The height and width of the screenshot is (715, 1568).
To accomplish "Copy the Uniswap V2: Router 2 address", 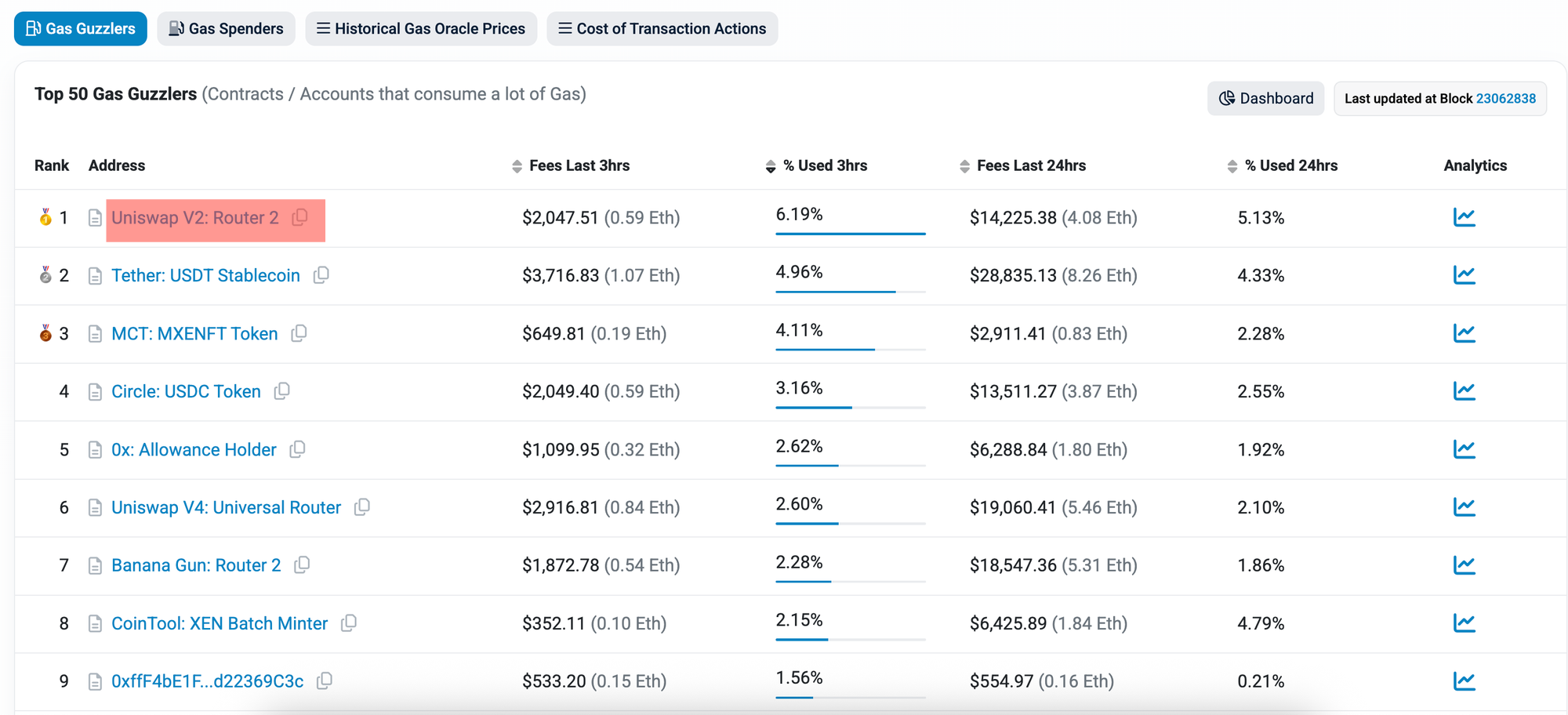I will (299, 217).
